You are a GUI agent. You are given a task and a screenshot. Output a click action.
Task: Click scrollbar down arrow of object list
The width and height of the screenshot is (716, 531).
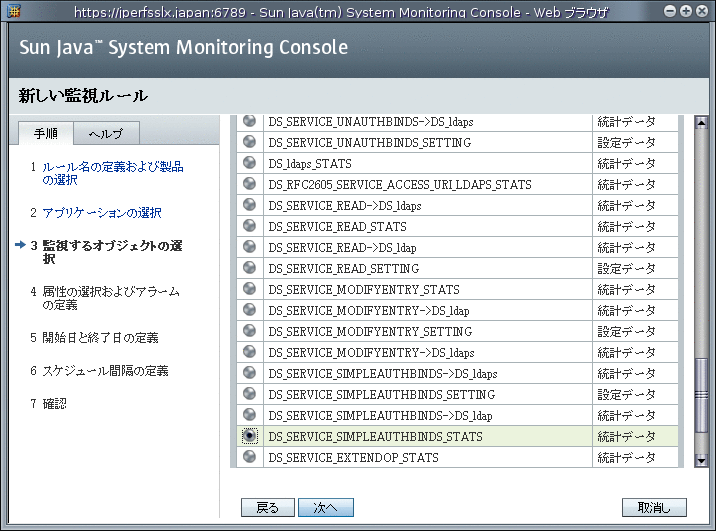click(x=701, y=460)
